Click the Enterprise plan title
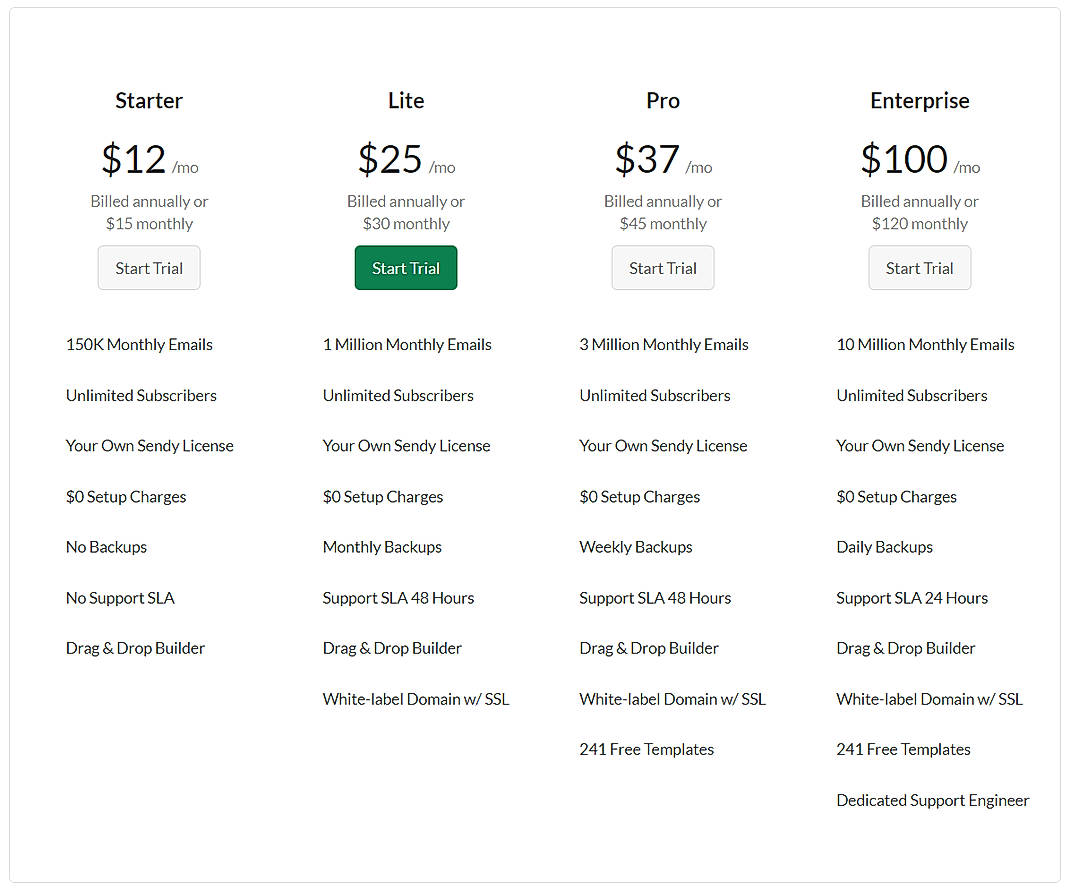The width and height of the screenshot is (1070, 891). pos(919,100)
